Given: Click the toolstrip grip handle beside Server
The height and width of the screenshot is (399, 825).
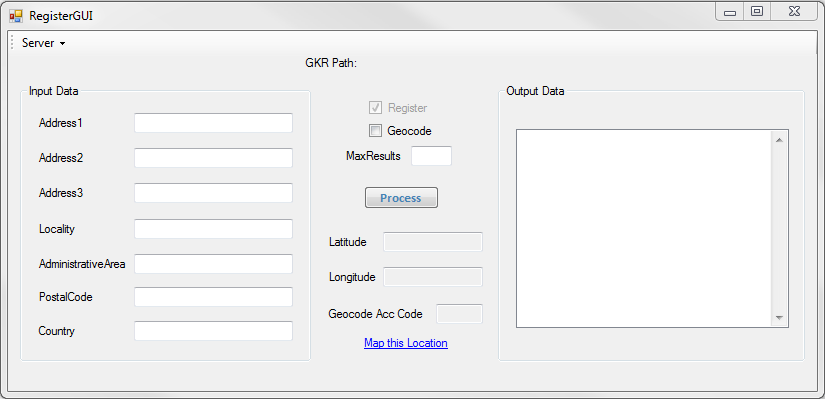Looking at the screenshot, I should click(x=12, y=43).
